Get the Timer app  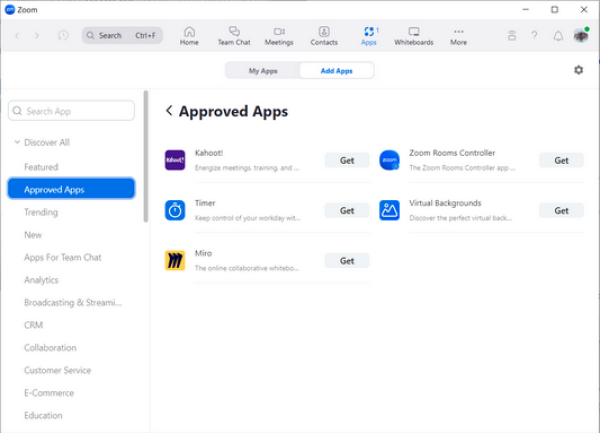tap(347, 211)
